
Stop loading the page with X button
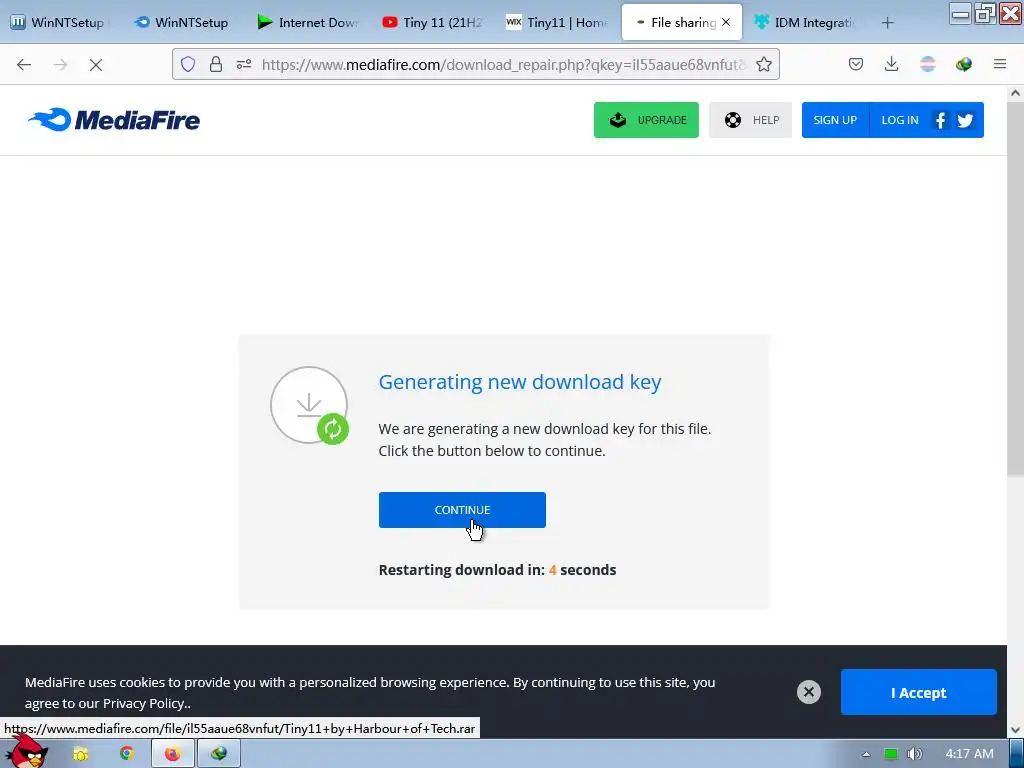[x=96, y=64]
